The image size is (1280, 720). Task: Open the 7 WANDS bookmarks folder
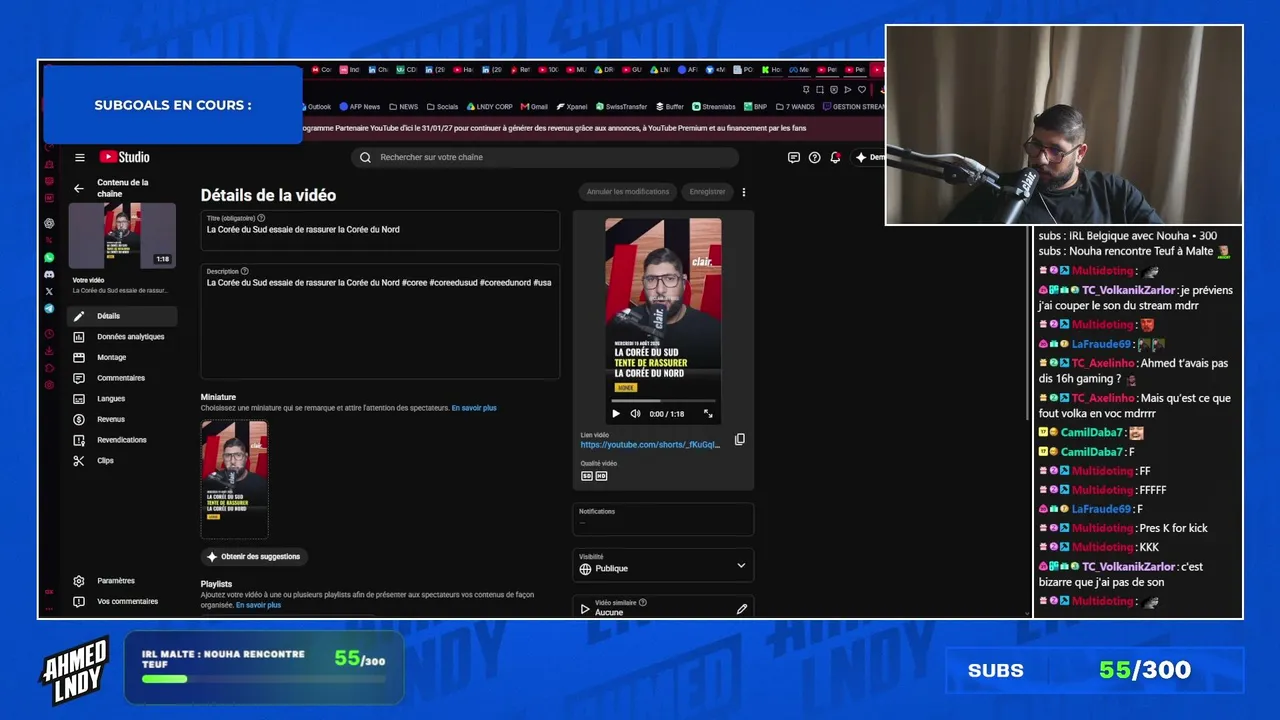(795, 107)
